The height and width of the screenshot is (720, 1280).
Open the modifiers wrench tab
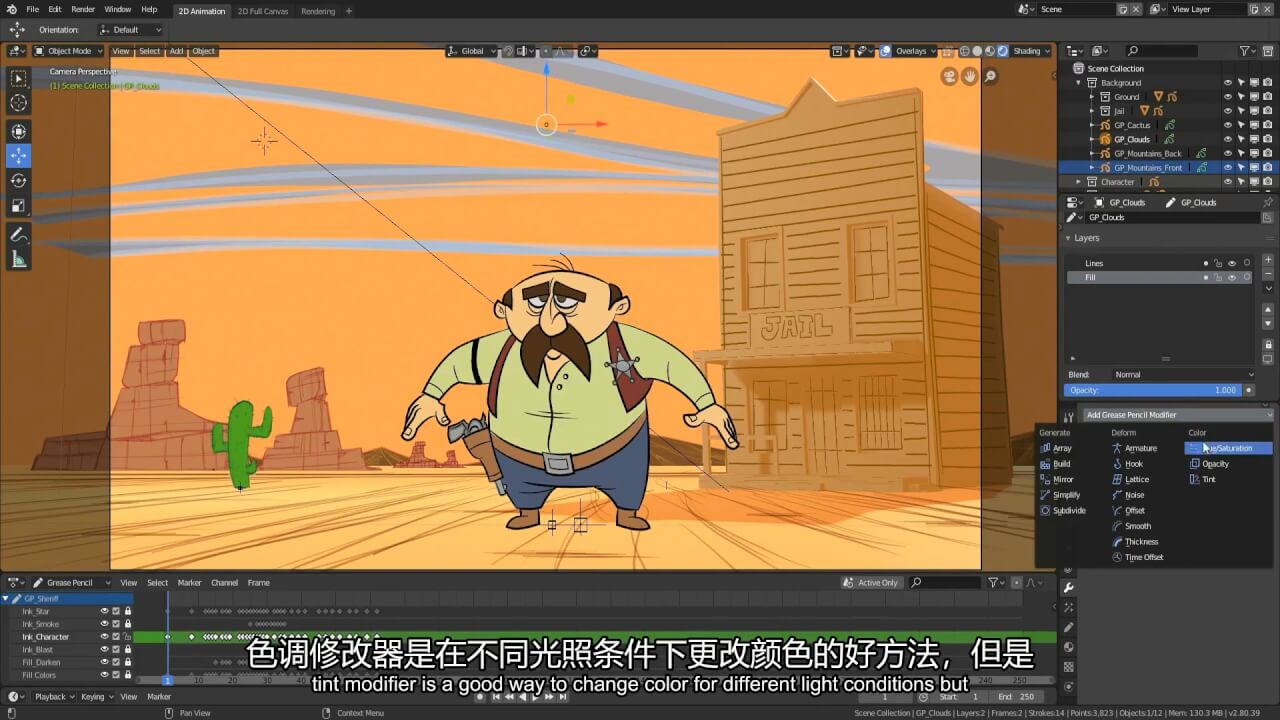click(x=1068, y=587)
